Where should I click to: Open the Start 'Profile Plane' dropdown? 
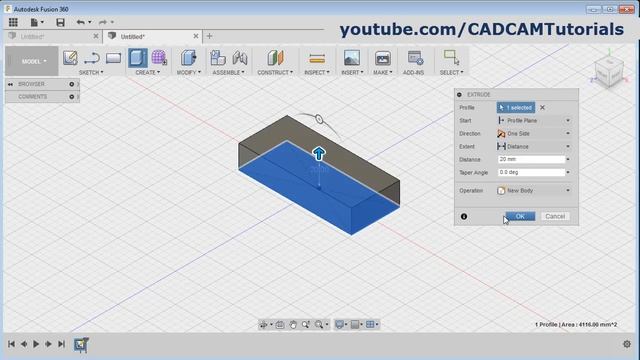(x=534, y=120)
